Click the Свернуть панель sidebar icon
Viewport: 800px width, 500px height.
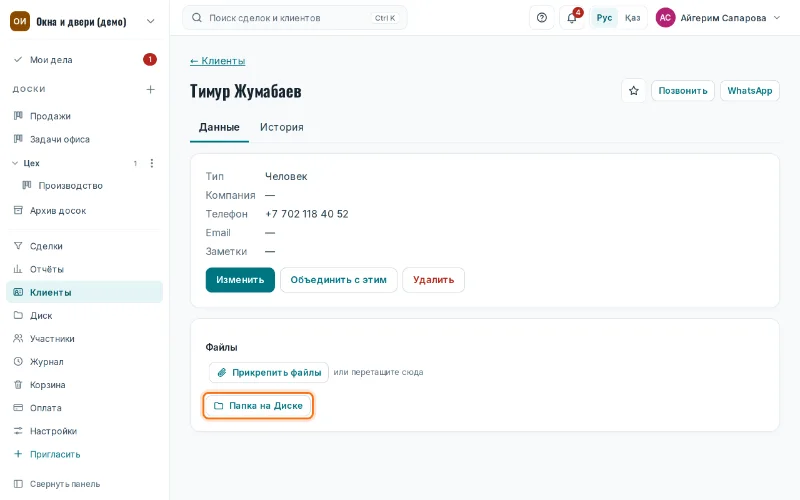point(18,484)
